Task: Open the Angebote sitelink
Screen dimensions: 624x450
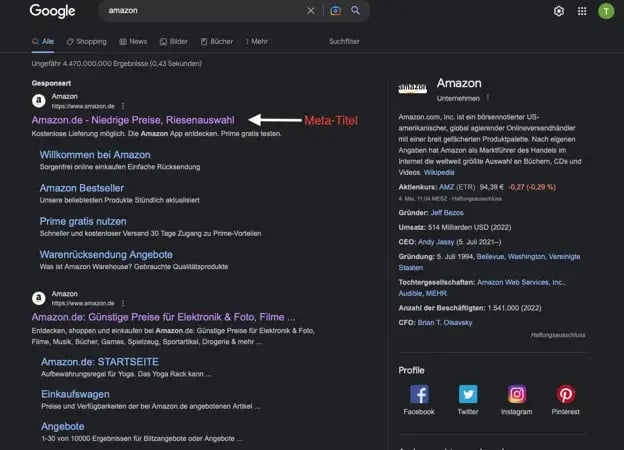Action: [63, 426]
